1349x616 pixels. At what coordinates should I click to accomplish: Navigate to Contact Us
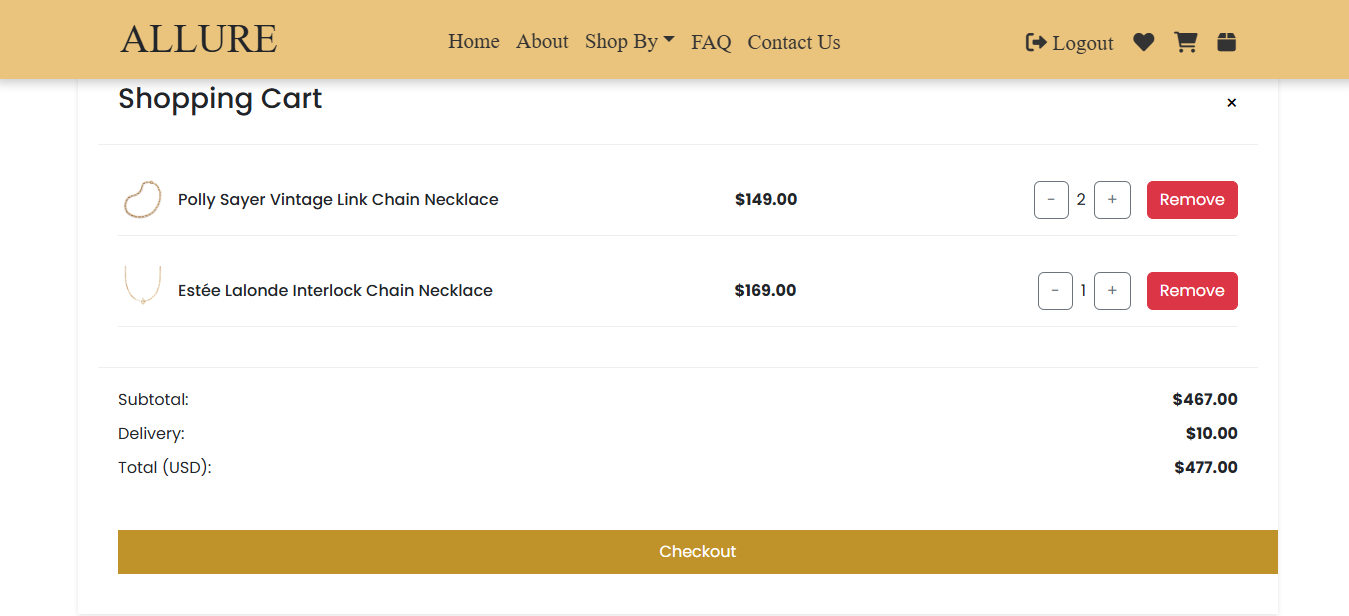click(793, 42)
